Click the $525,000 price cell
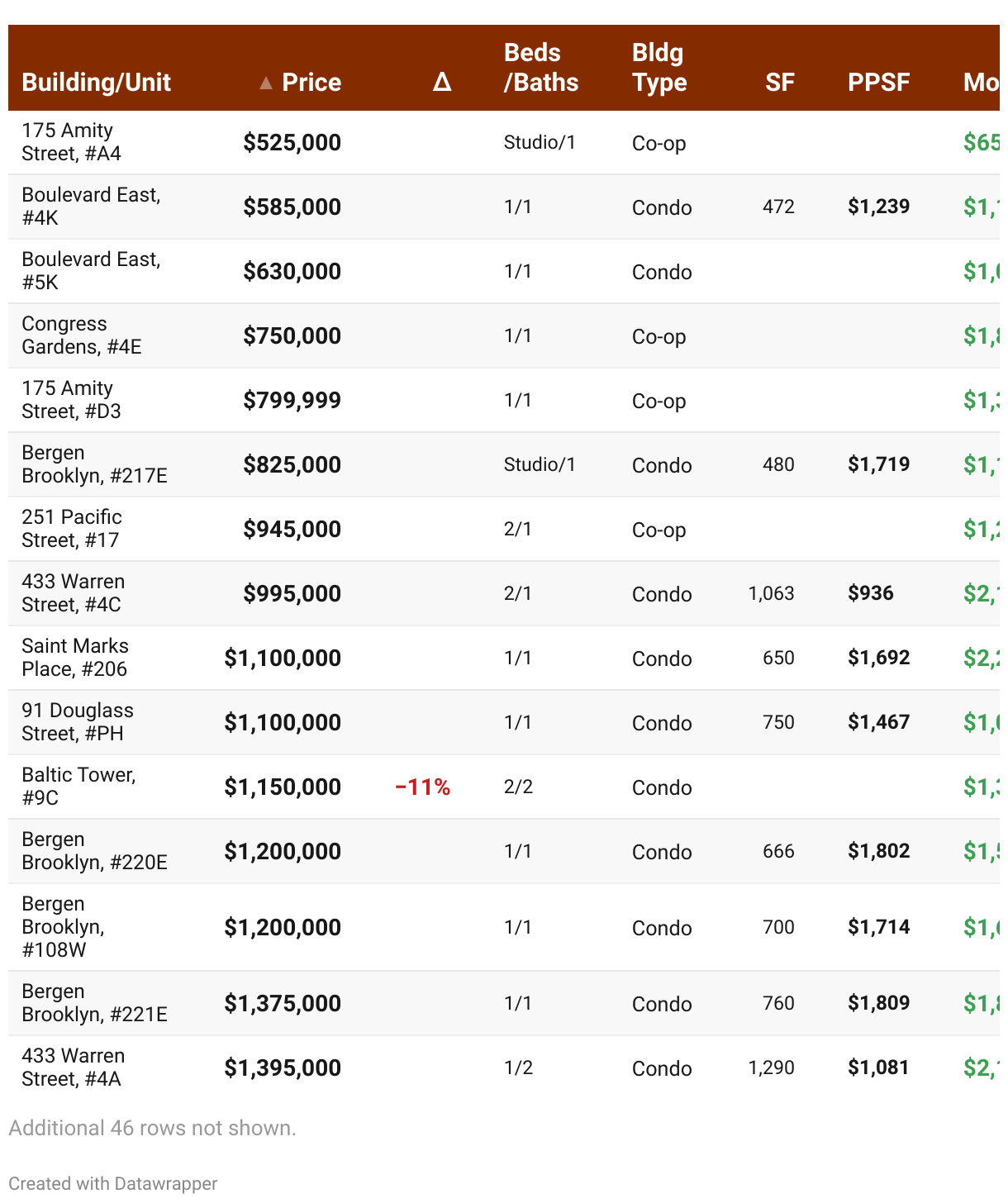The height and width of the screenshot is (1203, 1008). tap(292, 143)
